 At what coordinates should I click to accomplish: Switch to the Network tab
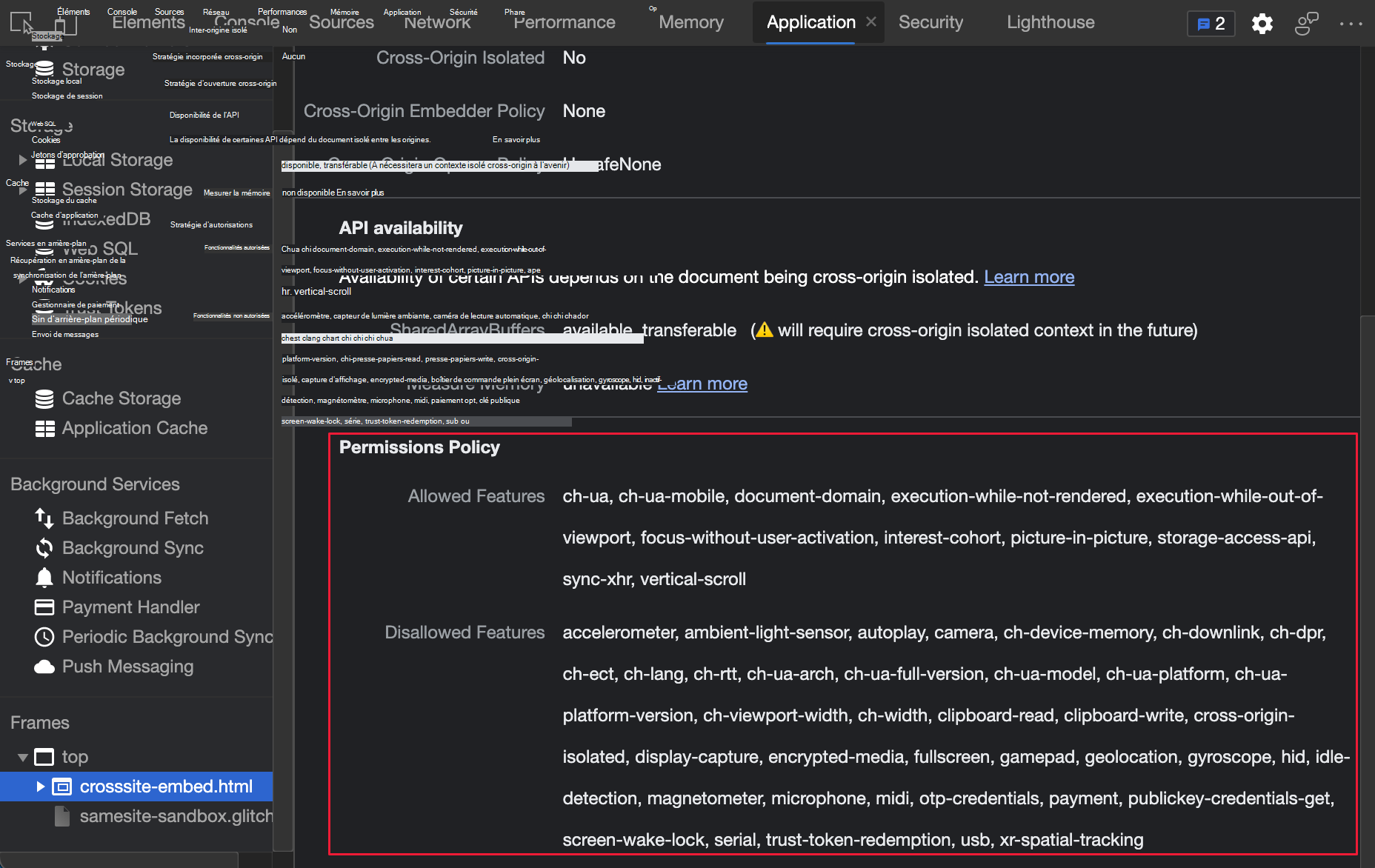point(437,22)
